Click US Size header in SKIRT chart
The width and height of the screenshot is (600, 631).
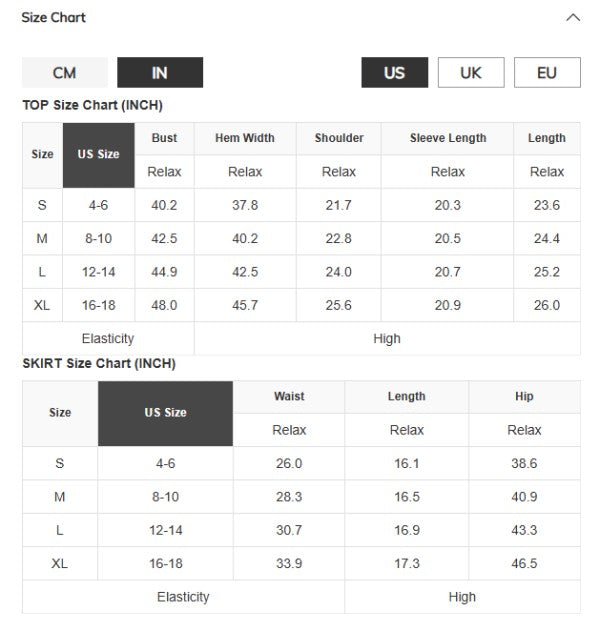pos(165,413)
